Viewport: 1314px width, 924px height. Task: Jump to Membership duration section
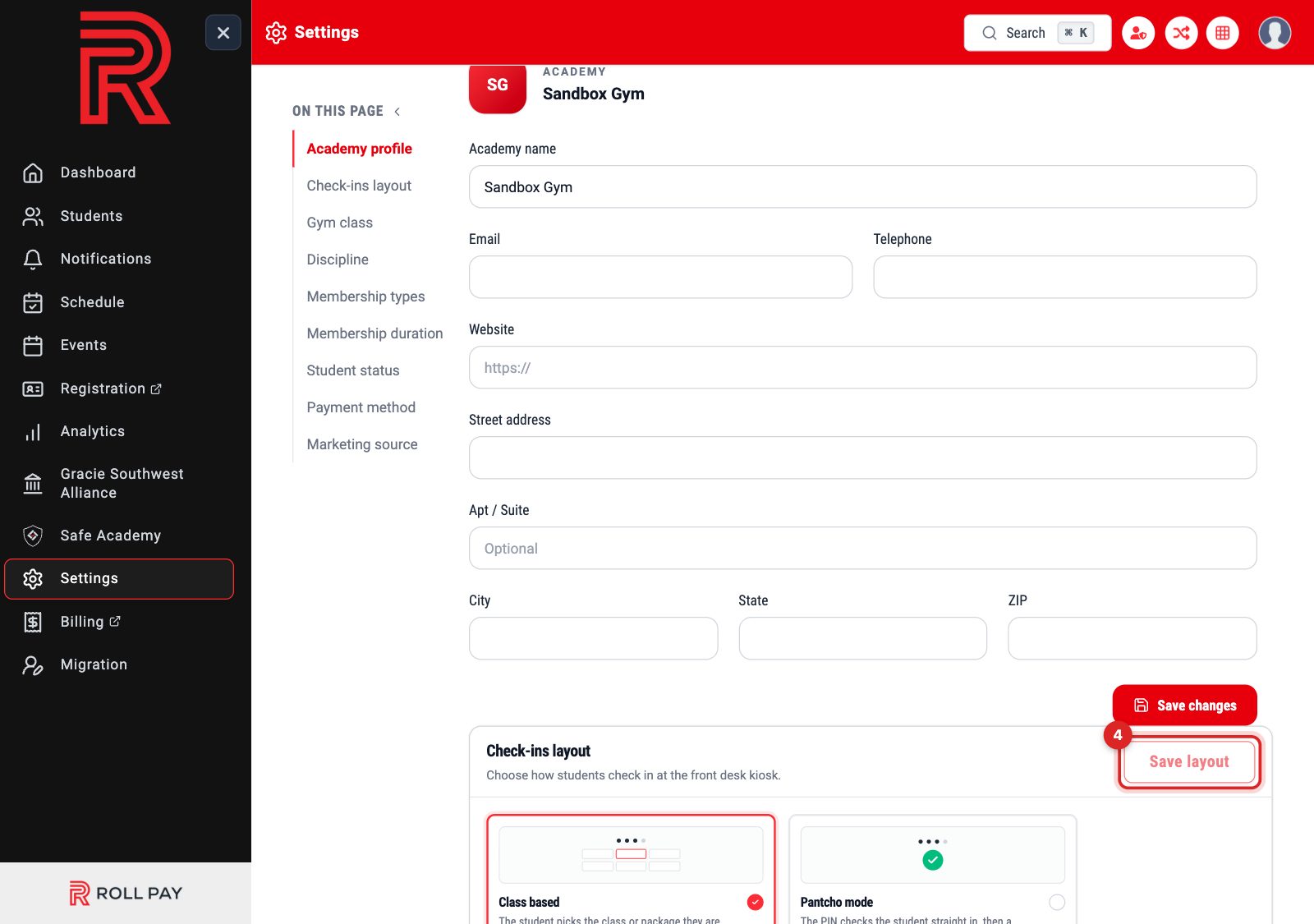(x=374, y=333)
